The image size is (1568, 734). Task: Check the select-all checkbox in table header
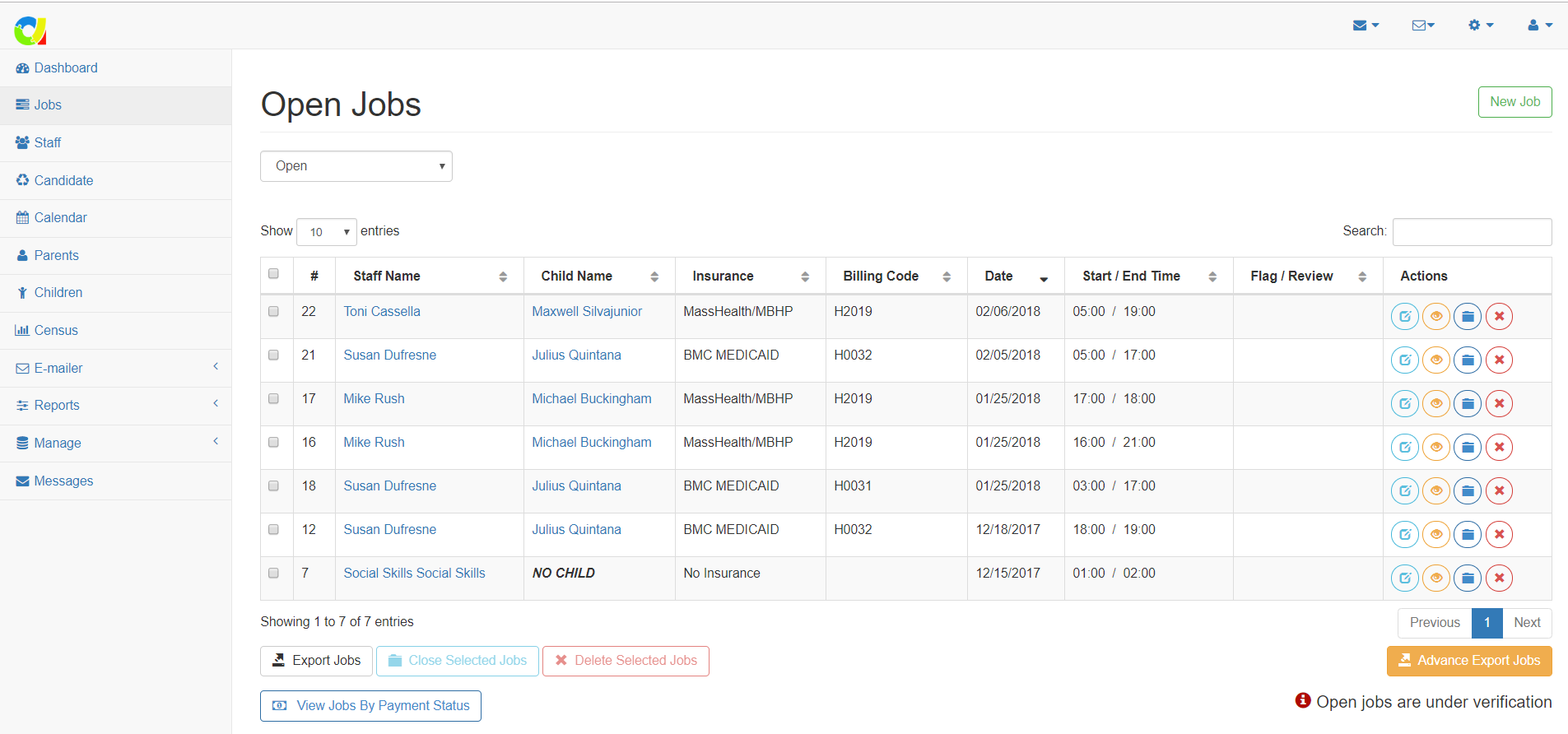pos(274,274)
